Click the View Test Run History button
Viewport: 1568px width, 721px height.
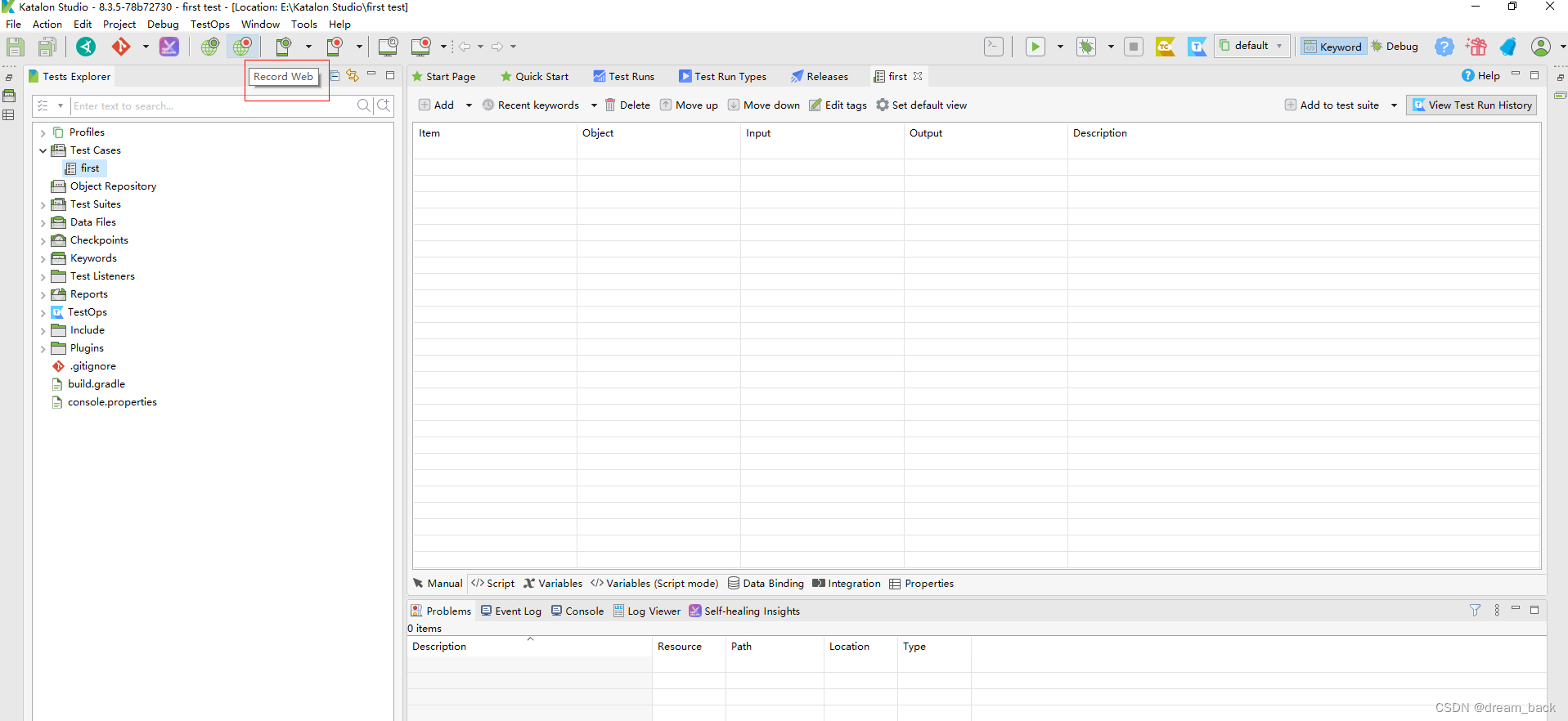[x=1471, y=105]
